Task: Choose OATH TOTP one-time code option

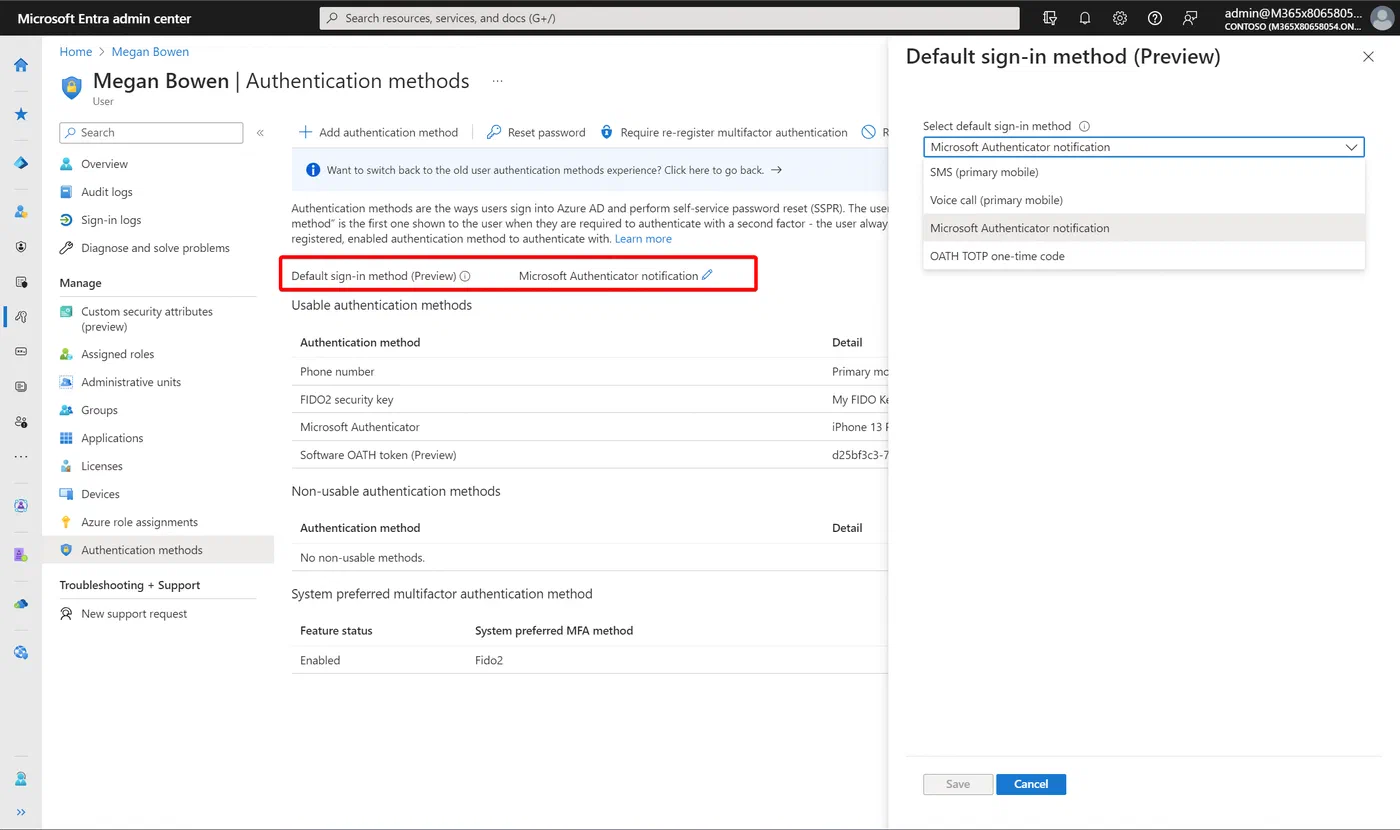Action: click(1144, 256)
